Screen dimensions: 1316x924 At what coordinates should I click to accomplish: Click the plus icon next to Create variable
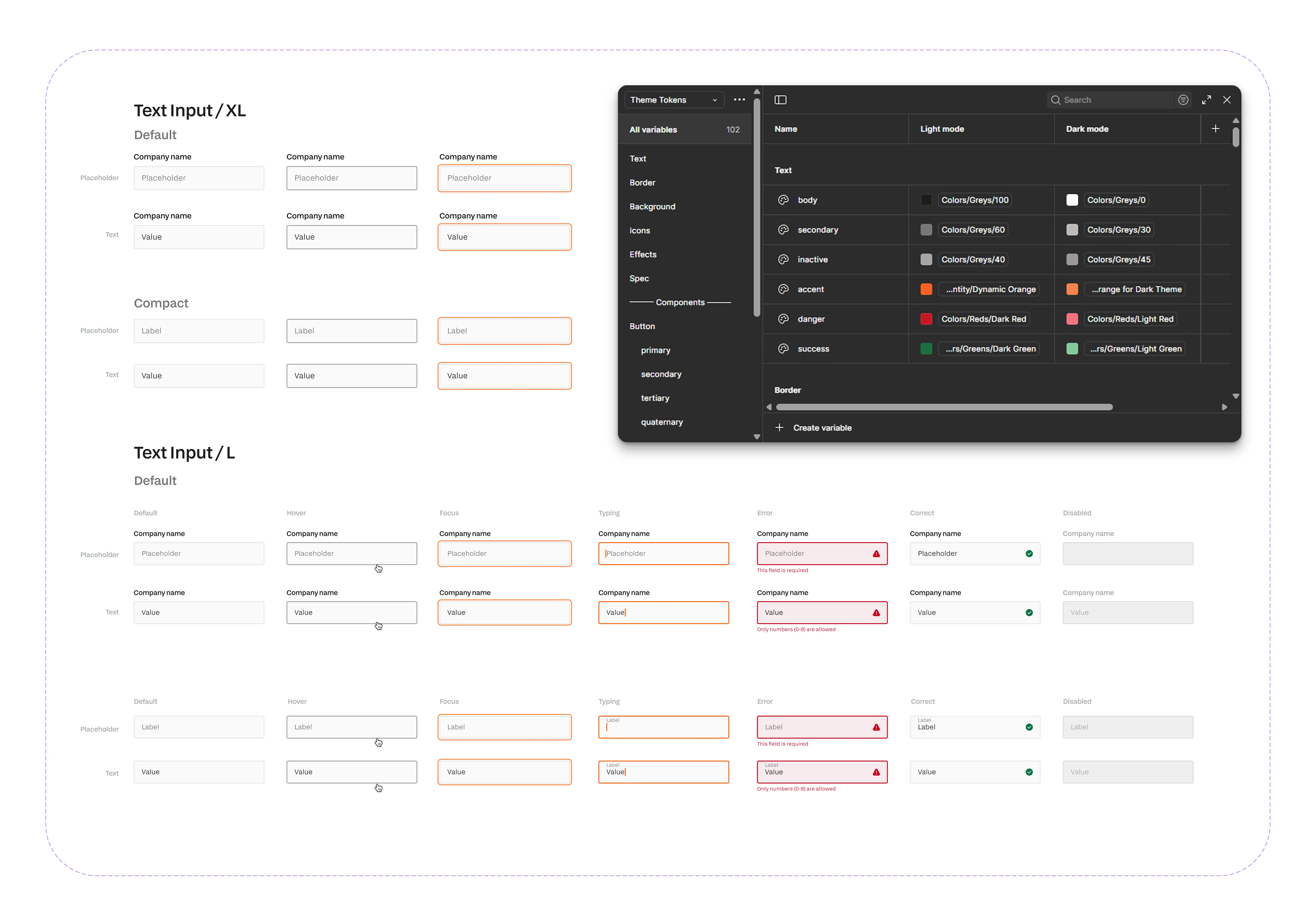pos(780,427)
